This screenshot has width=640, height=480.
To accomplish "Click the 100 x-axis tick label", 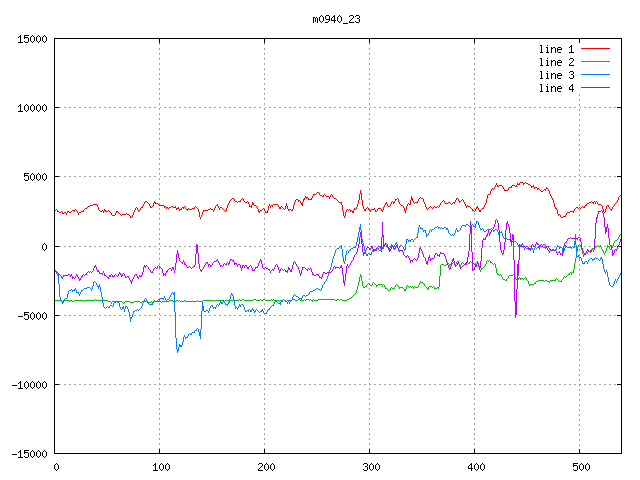I will [160, 467].
